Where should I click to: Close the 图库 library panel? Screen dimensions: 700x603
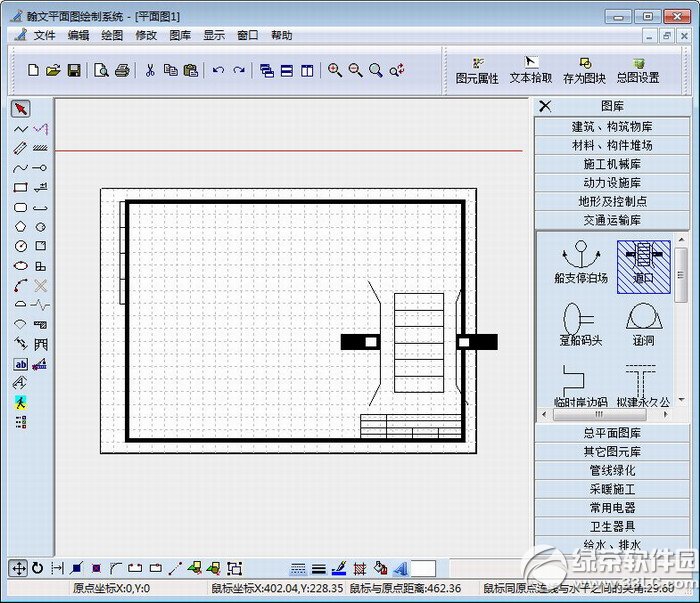(x=545, y=106)
